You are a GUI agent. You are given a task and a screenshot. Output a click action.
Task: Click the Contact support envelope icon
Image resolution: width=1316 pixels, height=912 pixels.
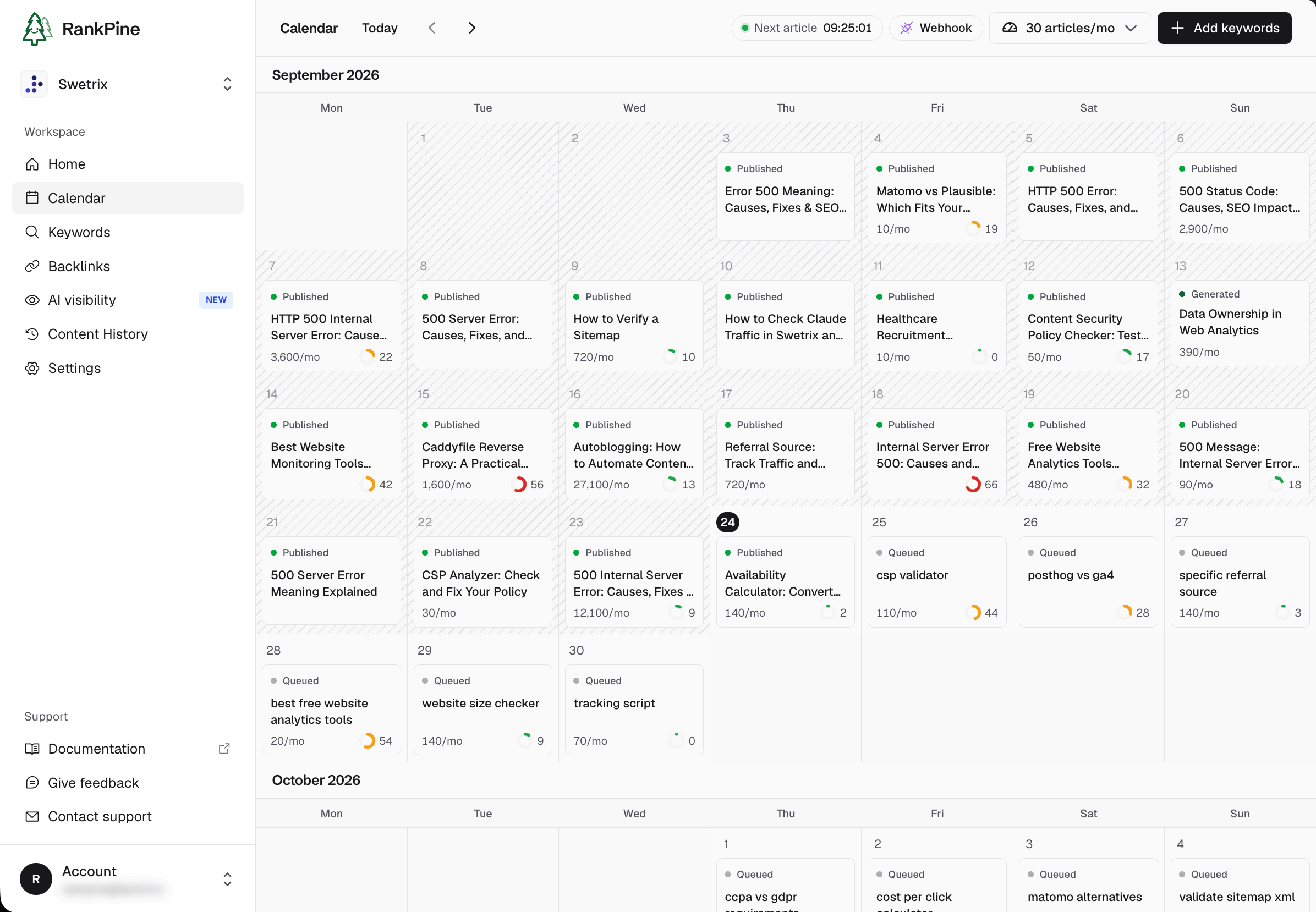pyautogui.click(x=32, y=817)
